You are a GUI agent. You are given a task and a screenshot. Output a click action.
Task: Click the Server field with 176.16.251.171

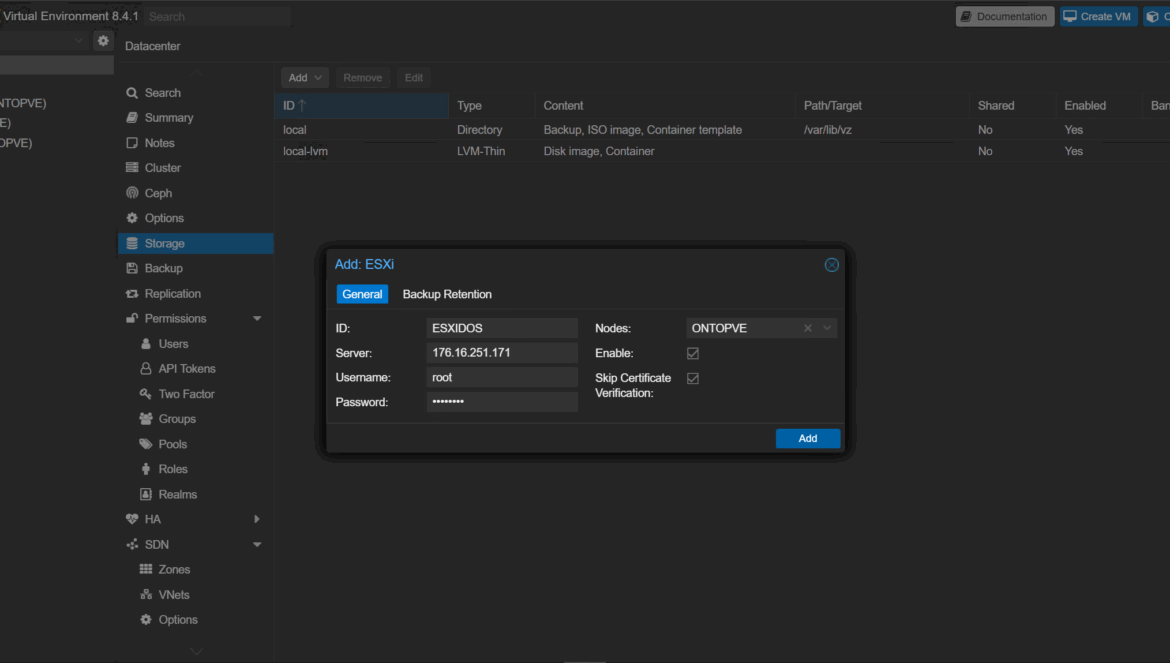502,353
